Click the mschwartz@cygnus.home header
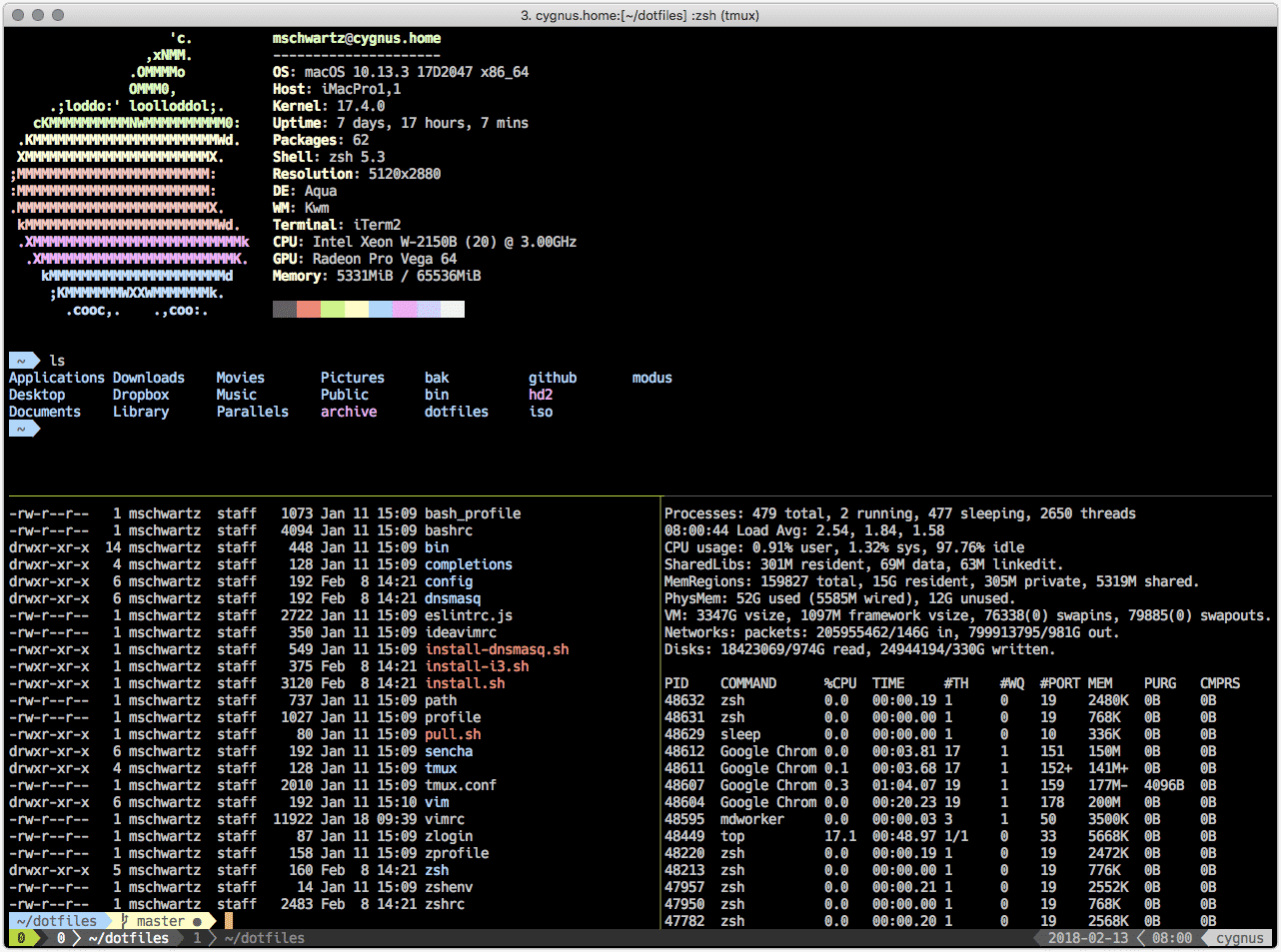This screenshot has height=952, width=1281. click(357, 38)
